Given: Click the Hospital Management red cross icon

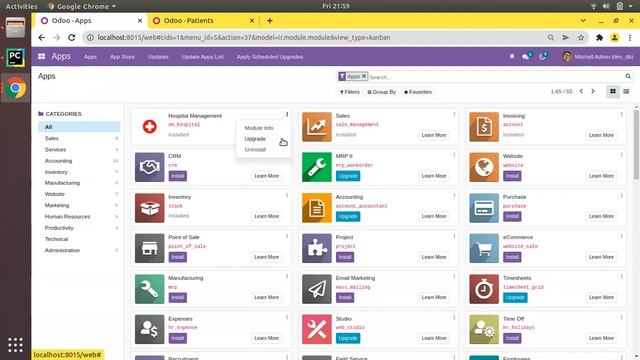Looking at the screenshot, I should (x=149, y=127).
